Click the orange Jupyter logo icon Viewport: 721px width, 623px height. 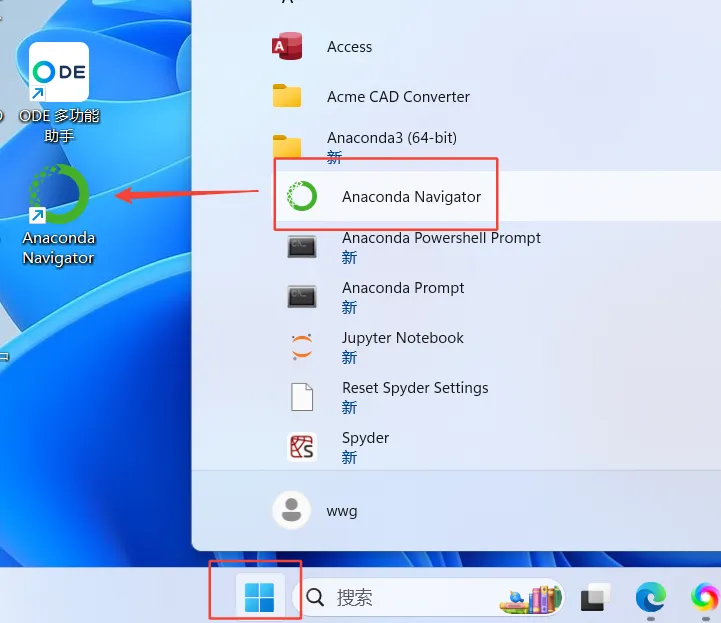click(302, 347)
